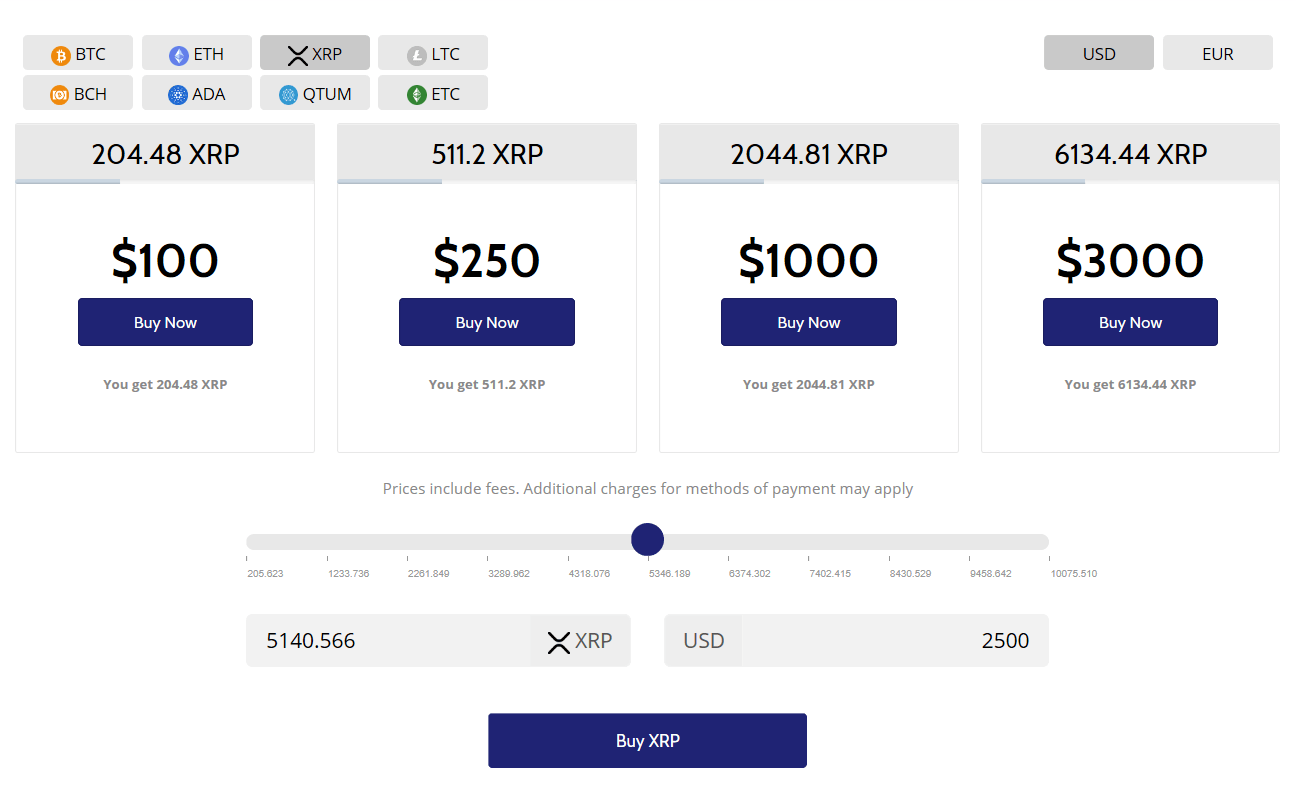Pick the BCH Bitcoin Cash icon
1296x796 pixels.
click(x=60, y=95)
